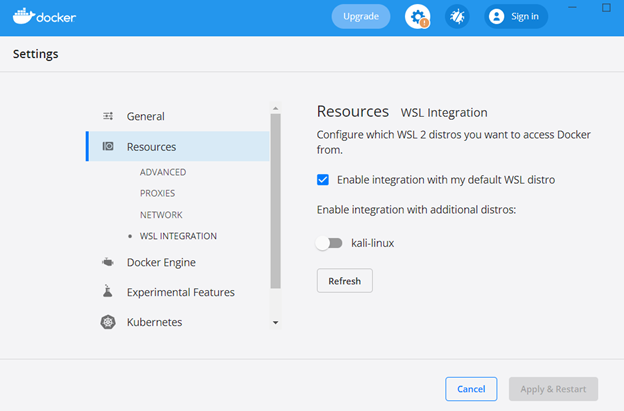Click the Resources disk icon
624x411 pixels.
[x=108, y=146]
